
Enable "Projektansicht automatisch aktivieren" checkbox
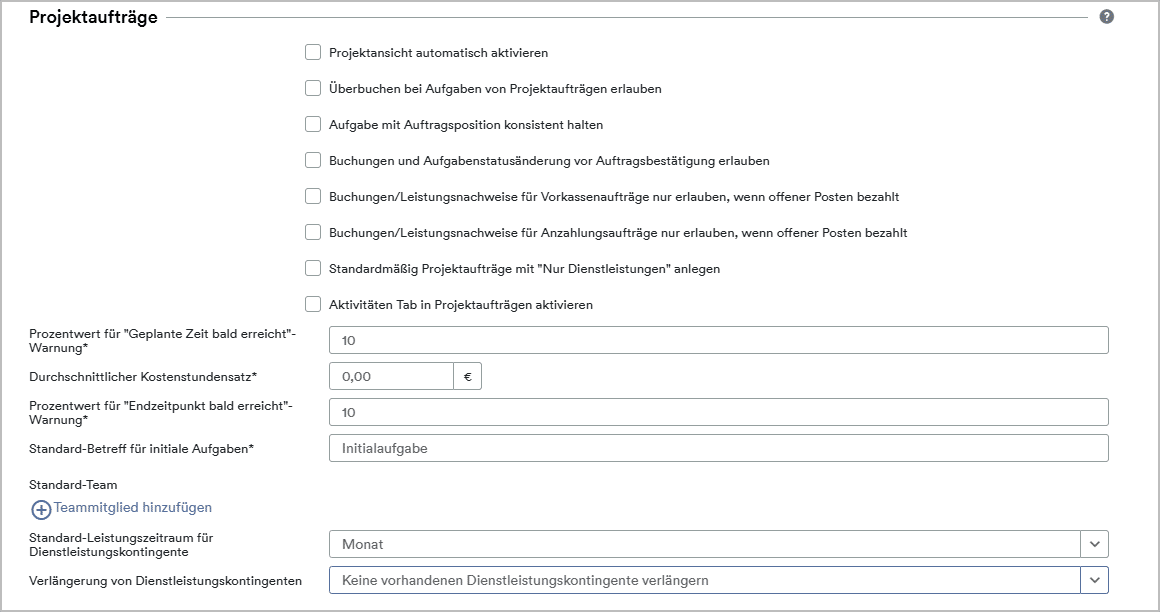[x=313, y=52]
